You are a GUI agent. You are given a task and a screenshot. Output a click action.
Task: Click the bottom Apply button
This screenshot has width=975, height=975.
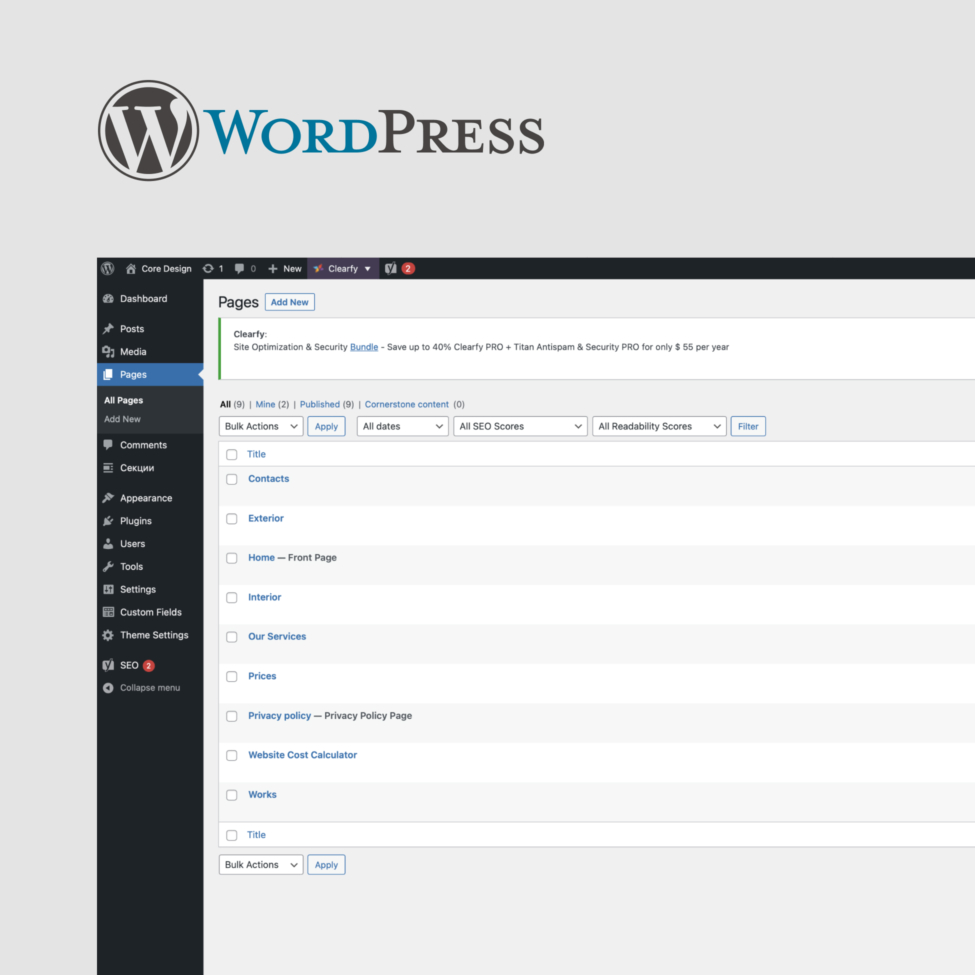click(x=326, y=864)
